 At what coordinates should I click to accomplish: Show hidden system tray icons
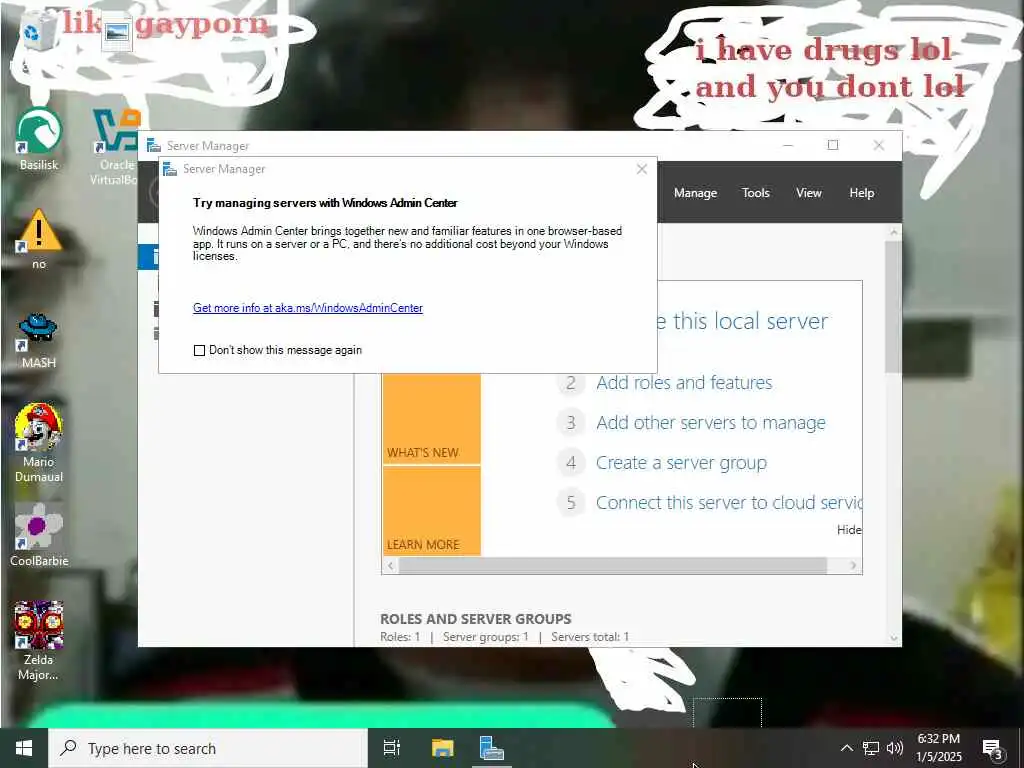coord(846,748)
